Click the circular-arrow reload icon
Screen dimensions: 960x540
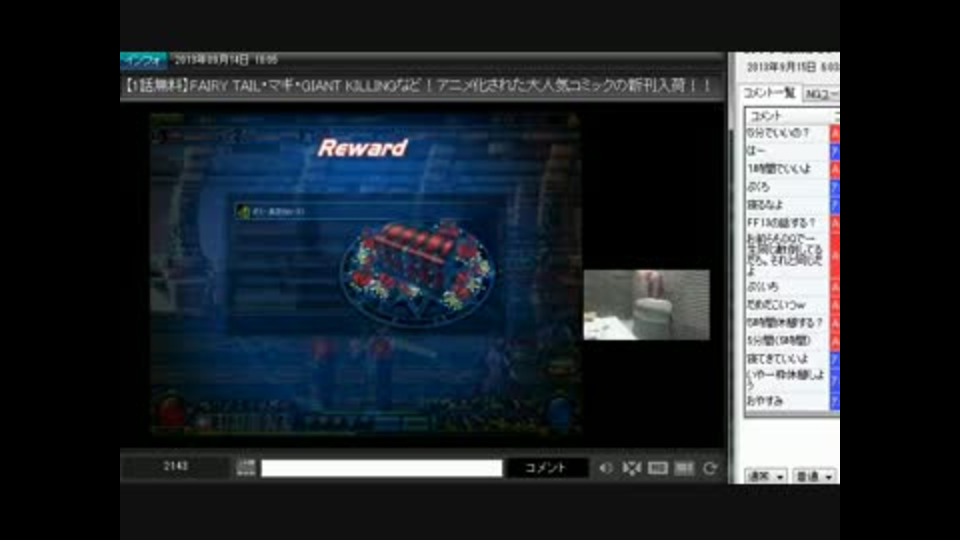710,468
